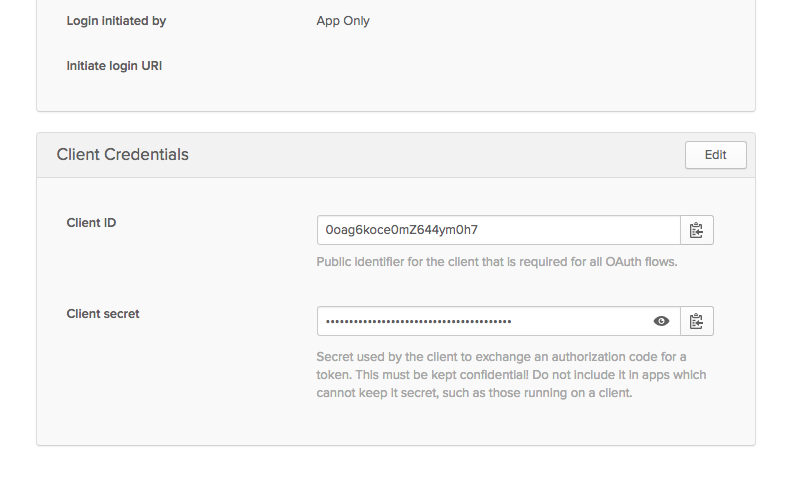Image resolution: width=793 pixels, height=485 pixels.
Task: Click the Client Credentials section heading
Action: [x=123, y=155]
